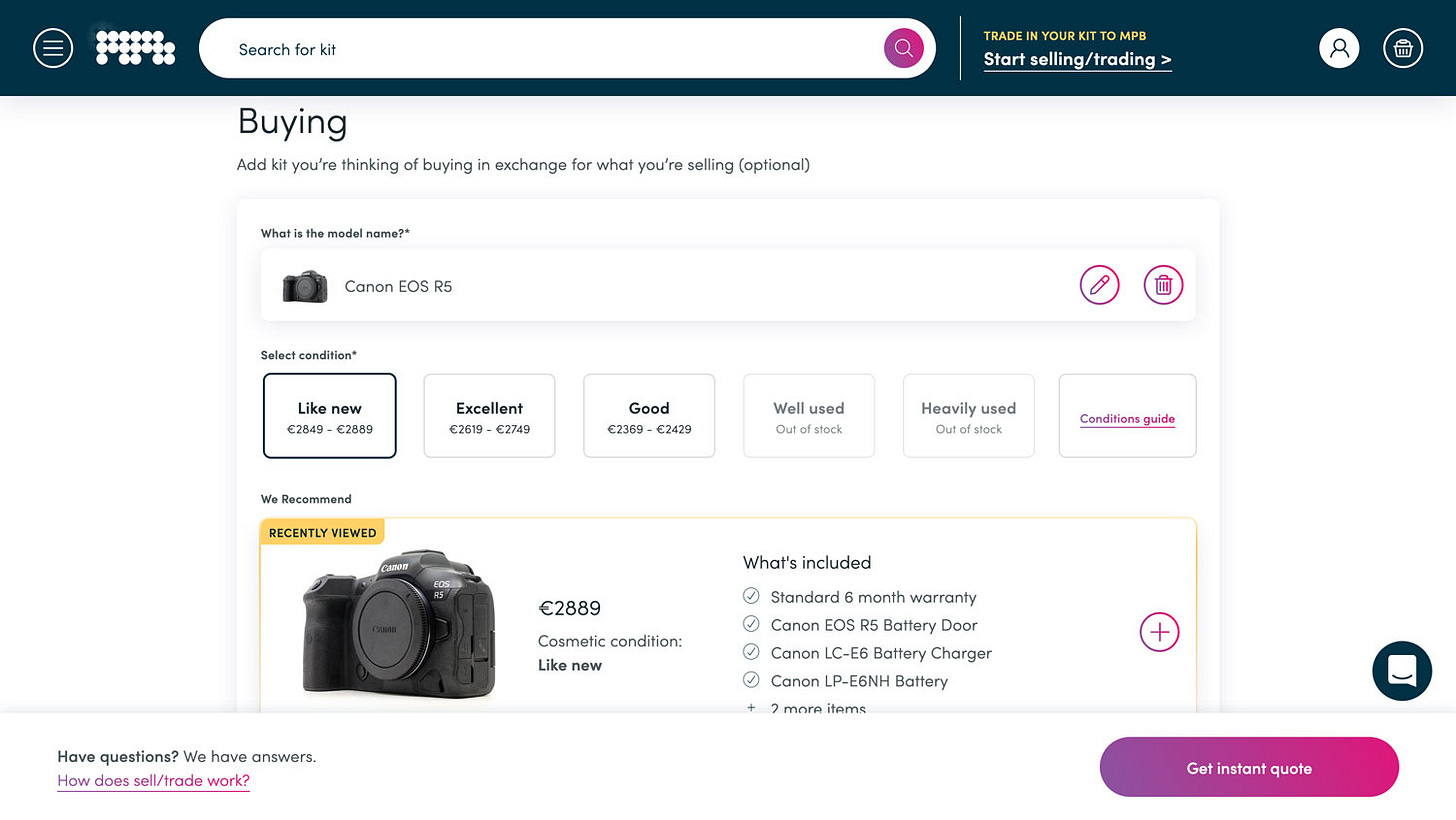
Task: Click the small Canon EOS R5 thumbnail
Action: [305, 286]
